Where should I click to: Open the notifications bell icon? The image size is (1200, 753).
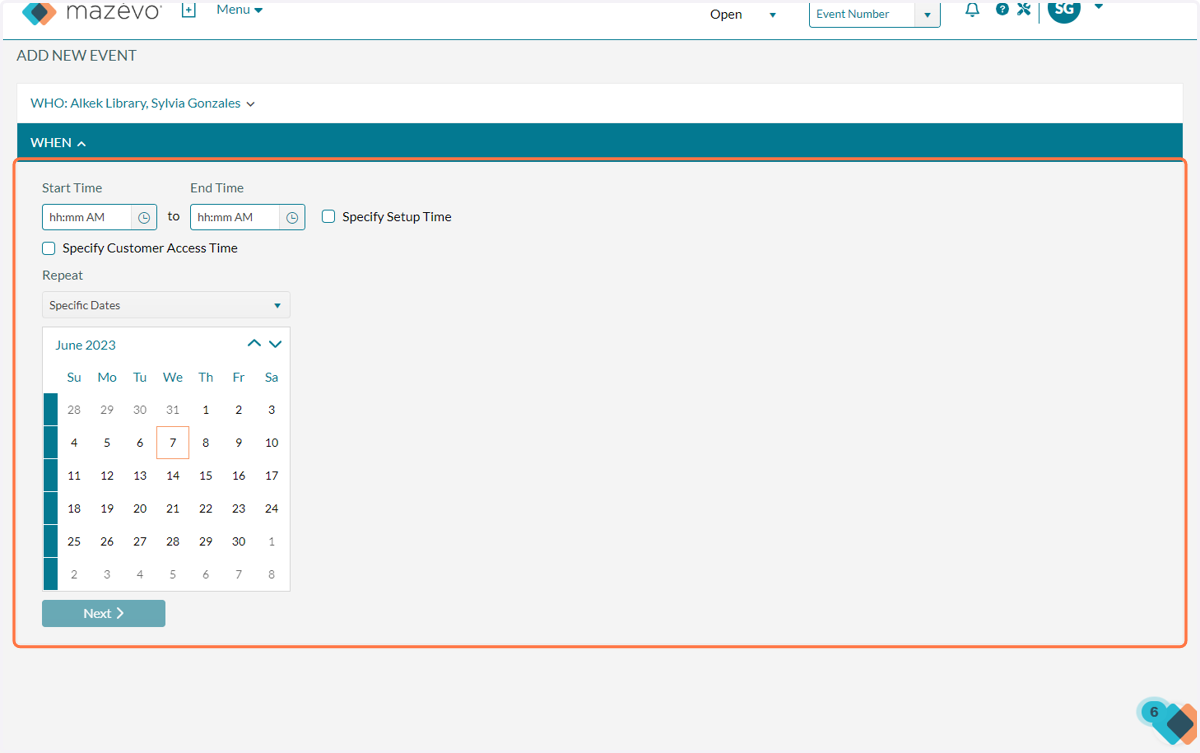click(x=972, y=10)
